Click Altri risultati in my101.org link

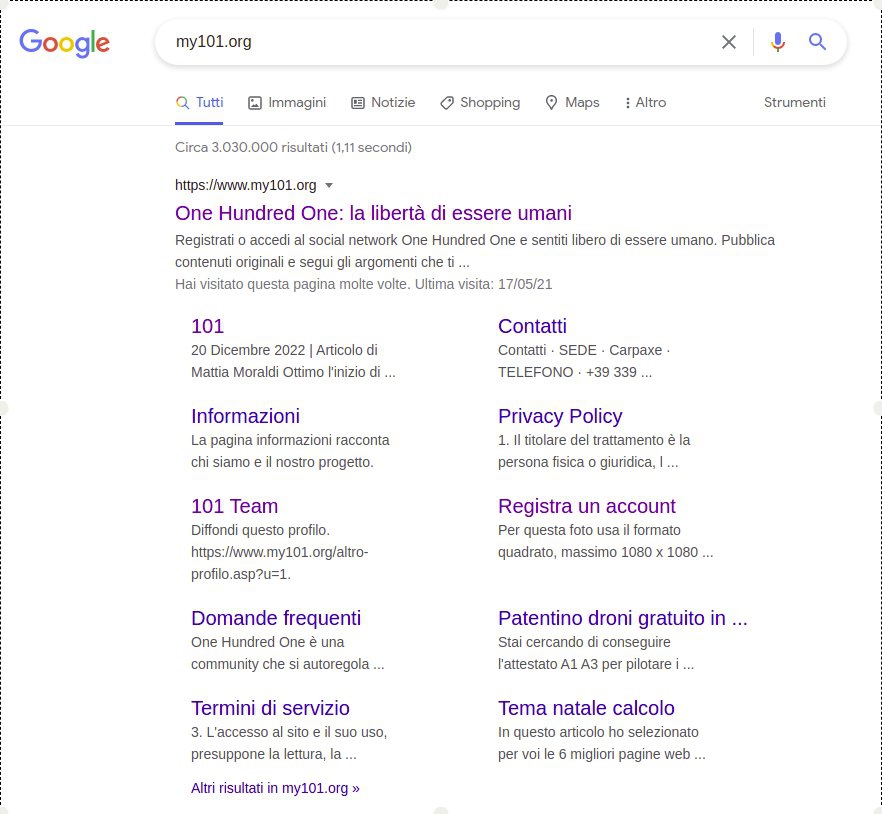point(275,788)
